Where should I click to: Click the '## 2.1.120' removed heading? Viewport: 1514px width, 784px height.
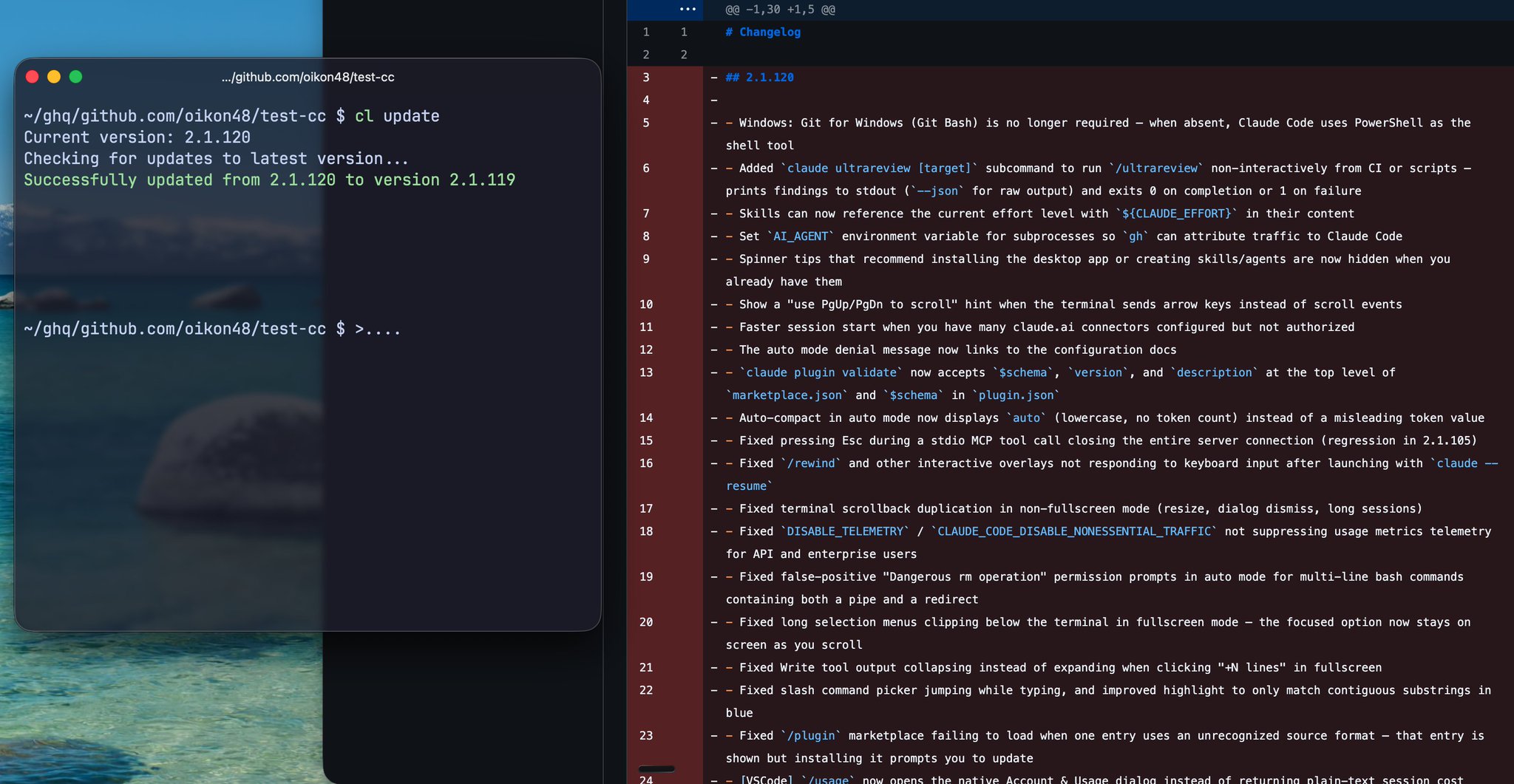click(x=759, y=78)
